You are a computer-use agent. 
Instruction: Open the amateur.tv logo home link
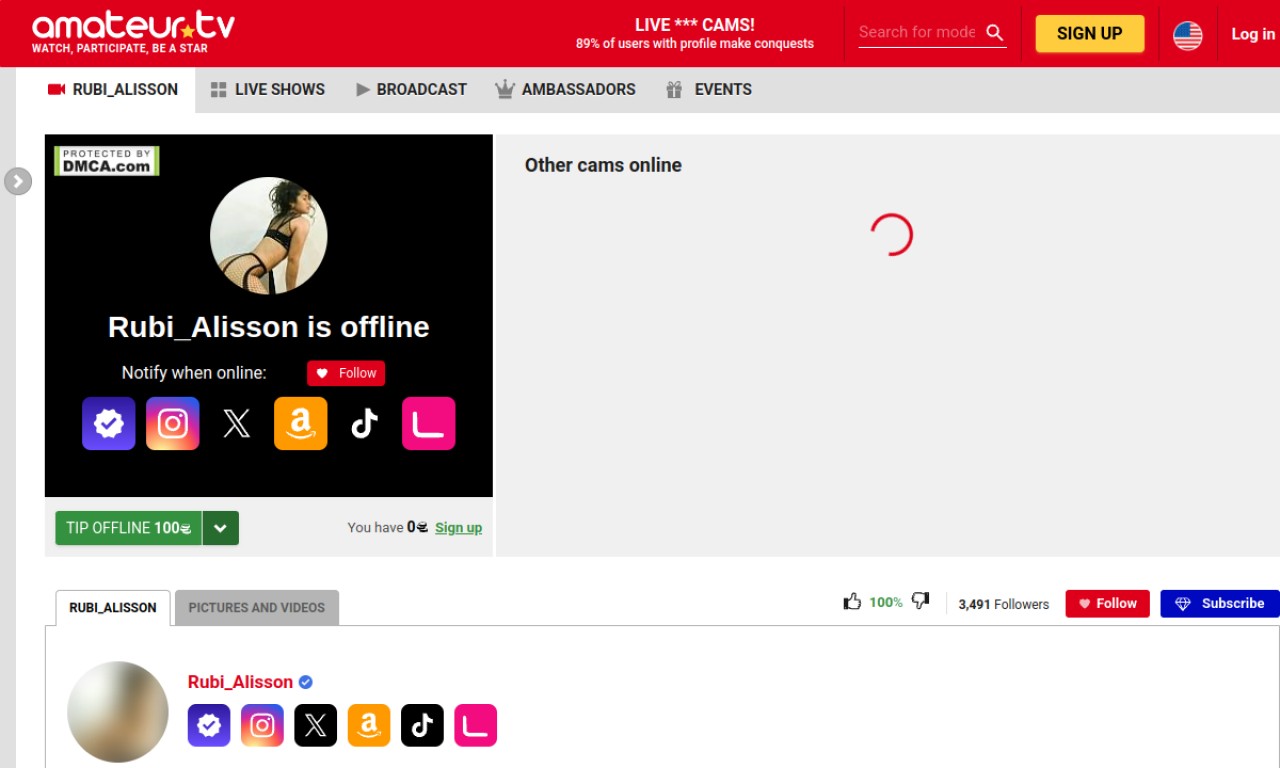pos(133,31)
